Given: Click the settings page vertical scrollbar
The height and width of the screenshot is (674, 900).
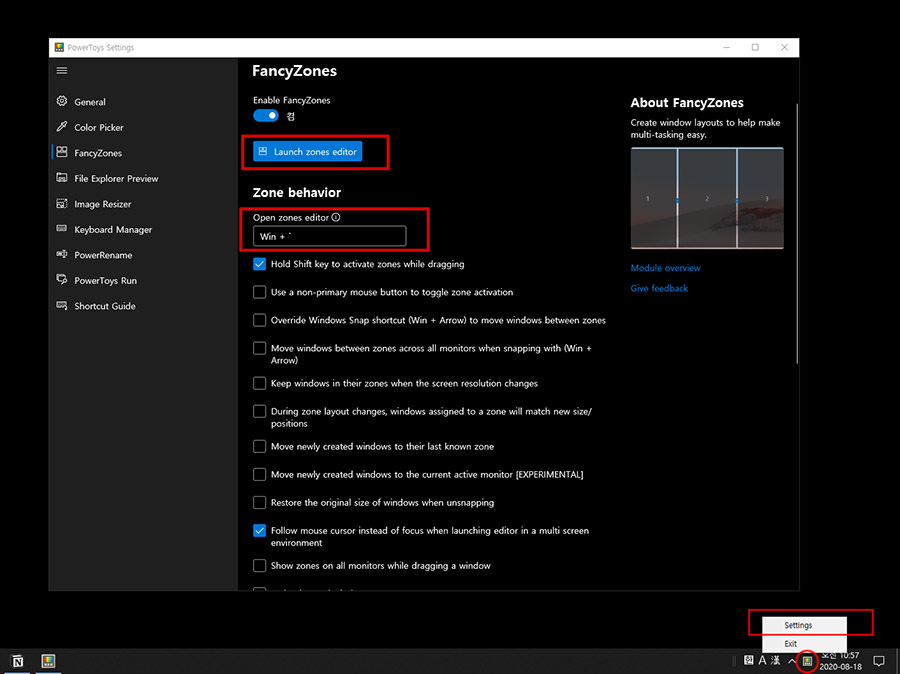Looking at the screenshot, I should (x=797, y=233).
